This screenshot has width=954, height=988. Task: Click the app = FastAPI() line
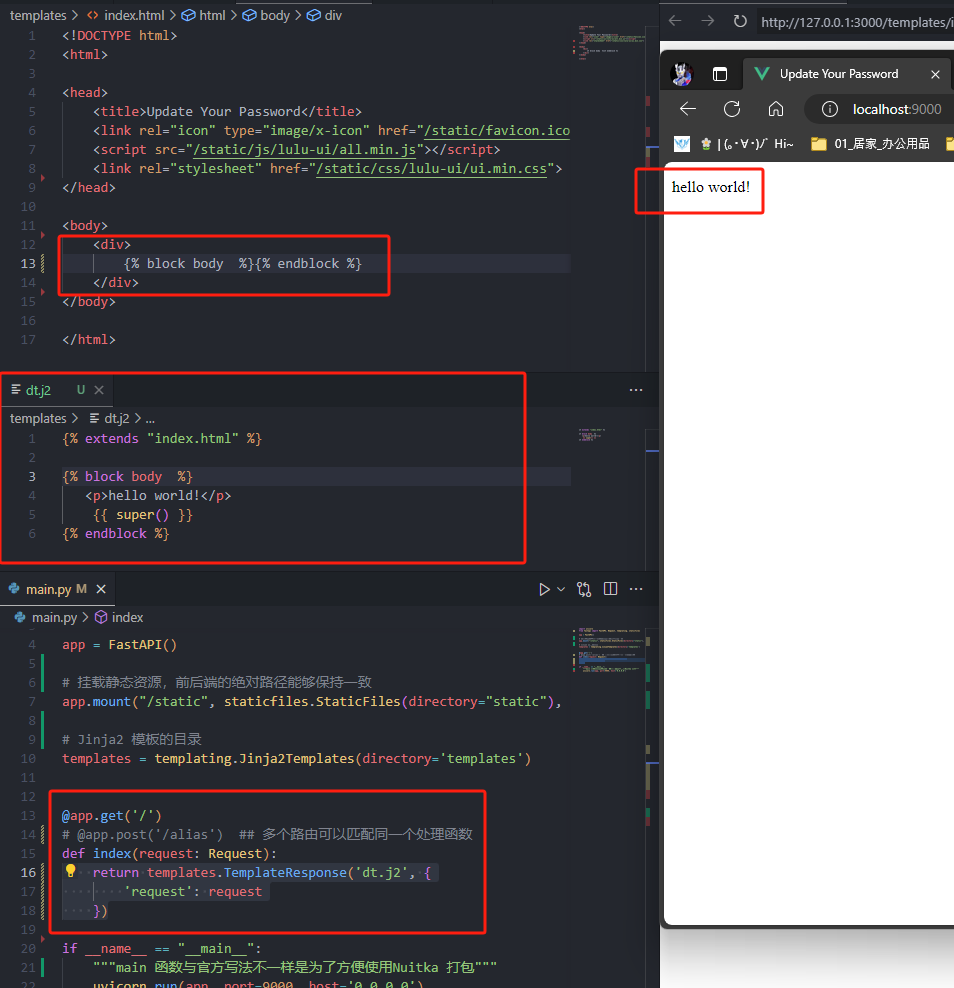point(119,645)
